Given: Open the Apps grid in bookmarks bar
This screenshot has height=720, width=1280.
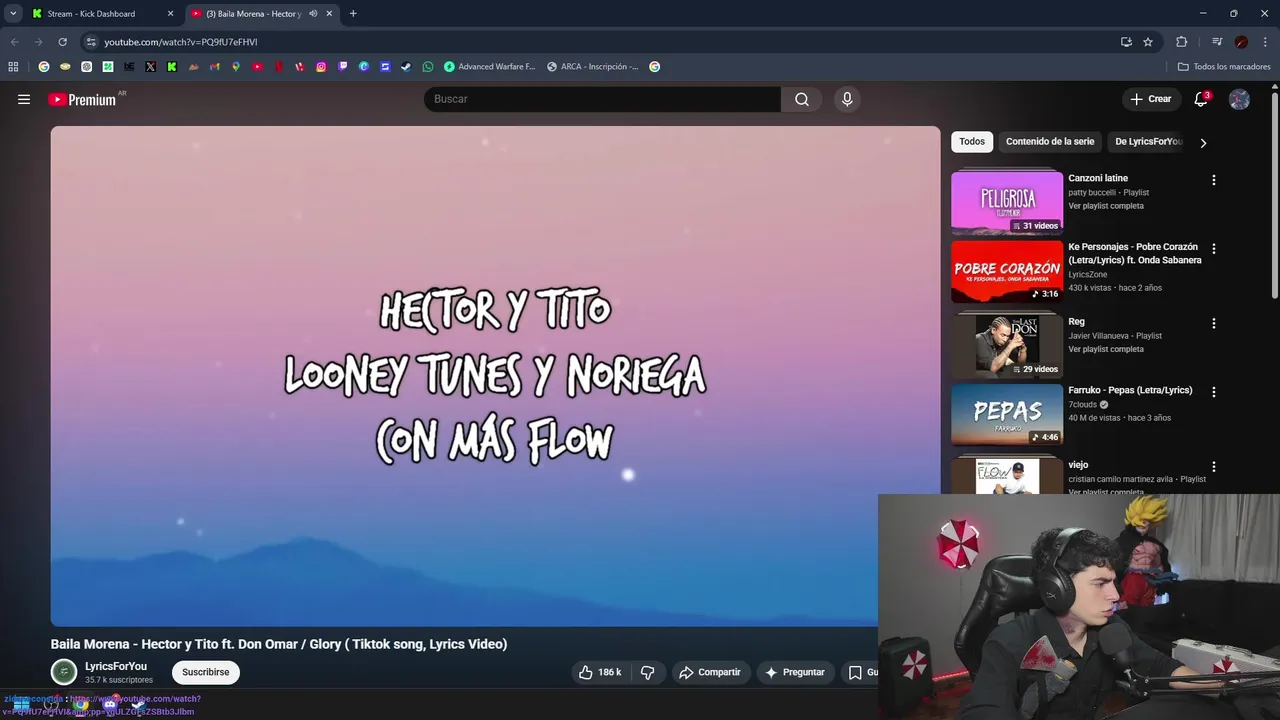Looking at the screenshot, I should point(13,67).
